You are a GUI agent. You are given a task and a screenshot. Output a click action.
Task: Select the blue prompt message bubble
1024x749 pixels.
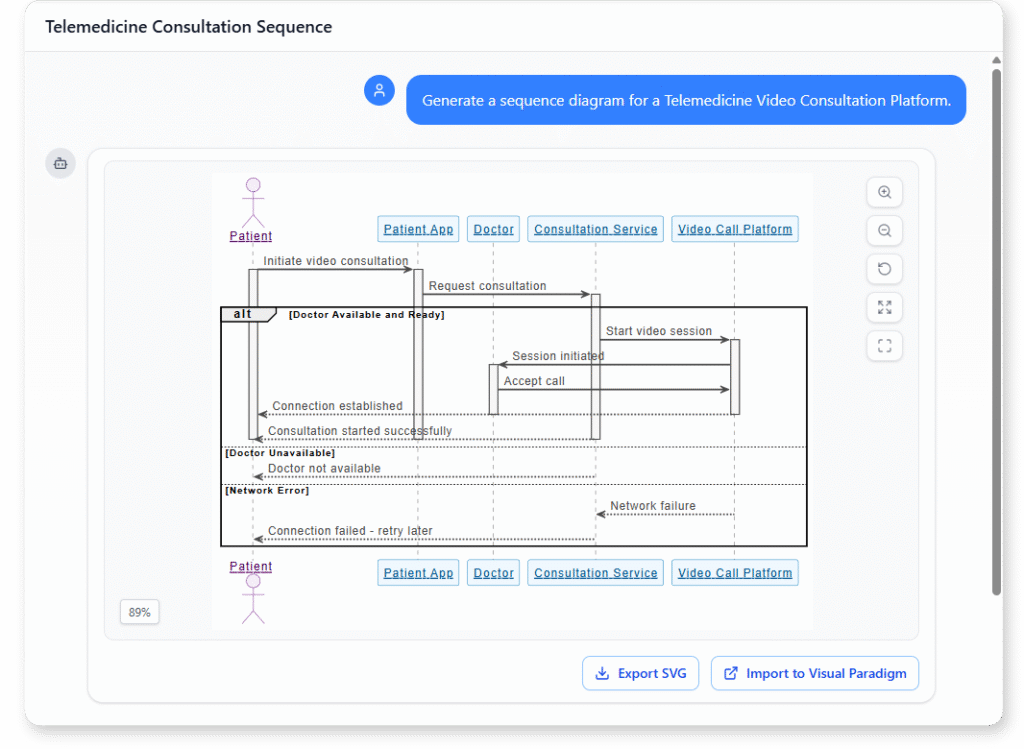686,100
